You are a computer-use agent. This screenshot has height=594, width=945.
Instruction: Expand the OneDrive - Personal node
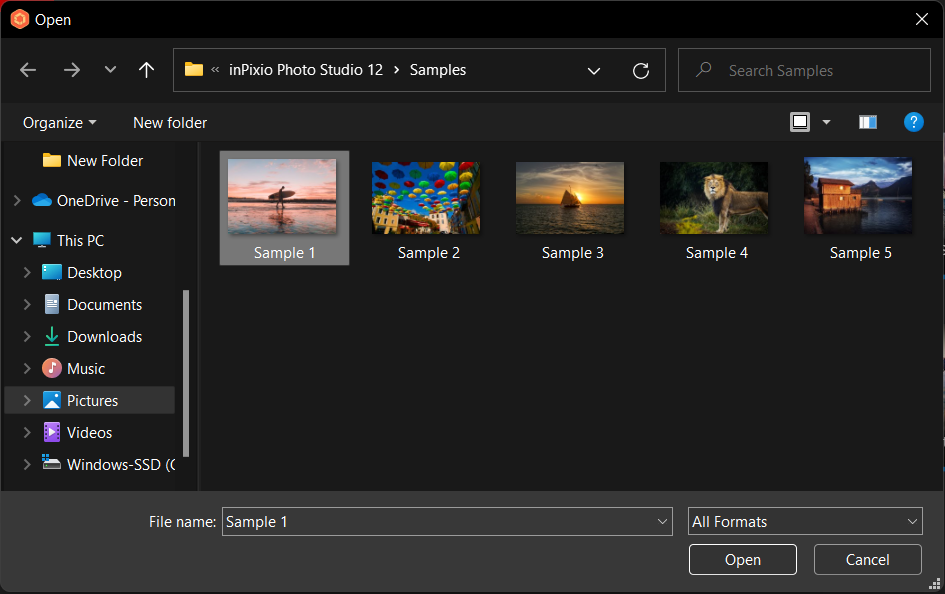pos(17,201)
